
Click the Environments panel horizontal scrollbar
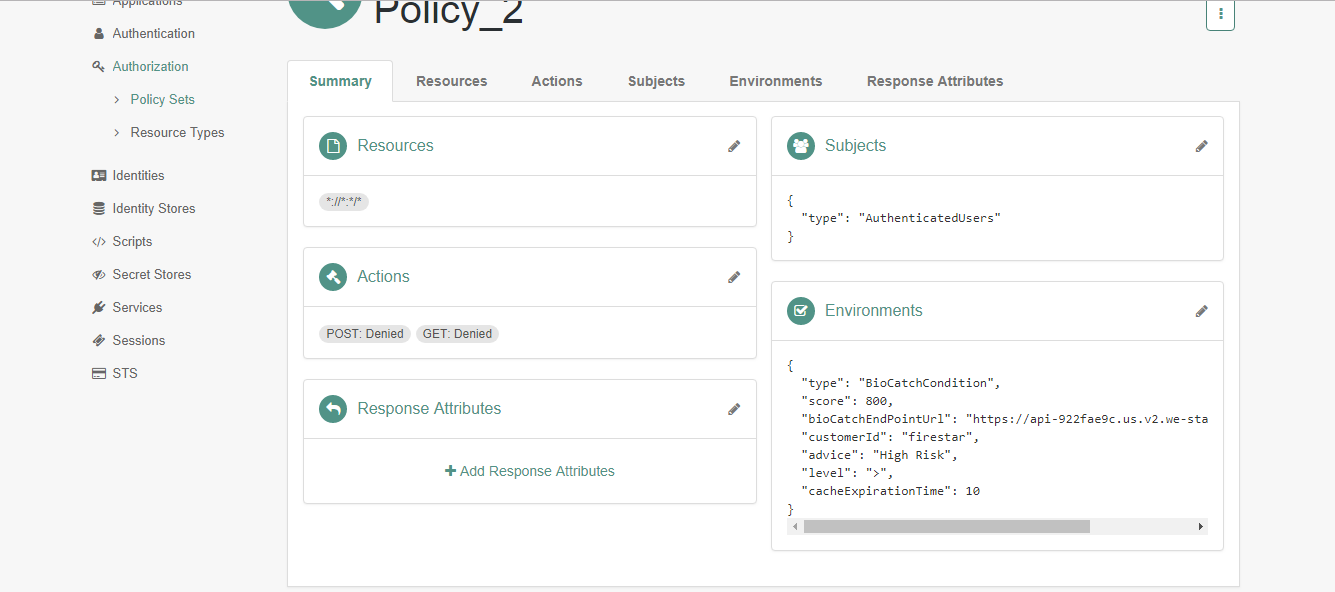tap(947, 525)
